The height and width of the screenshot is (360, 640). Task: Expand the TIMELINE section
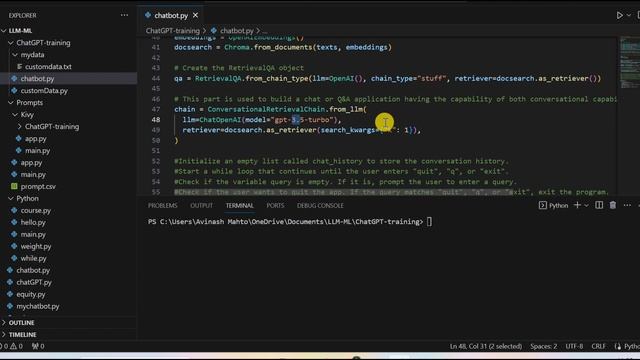[x=22, y=335]
